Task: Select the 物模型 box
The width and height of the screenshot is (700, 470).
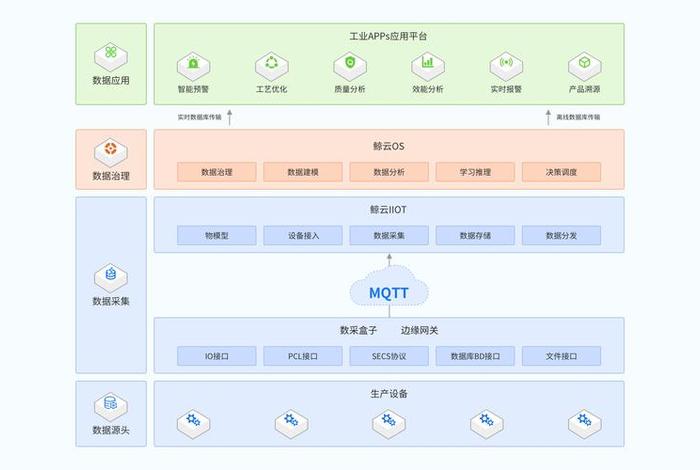Action: [x=217, y=236]
